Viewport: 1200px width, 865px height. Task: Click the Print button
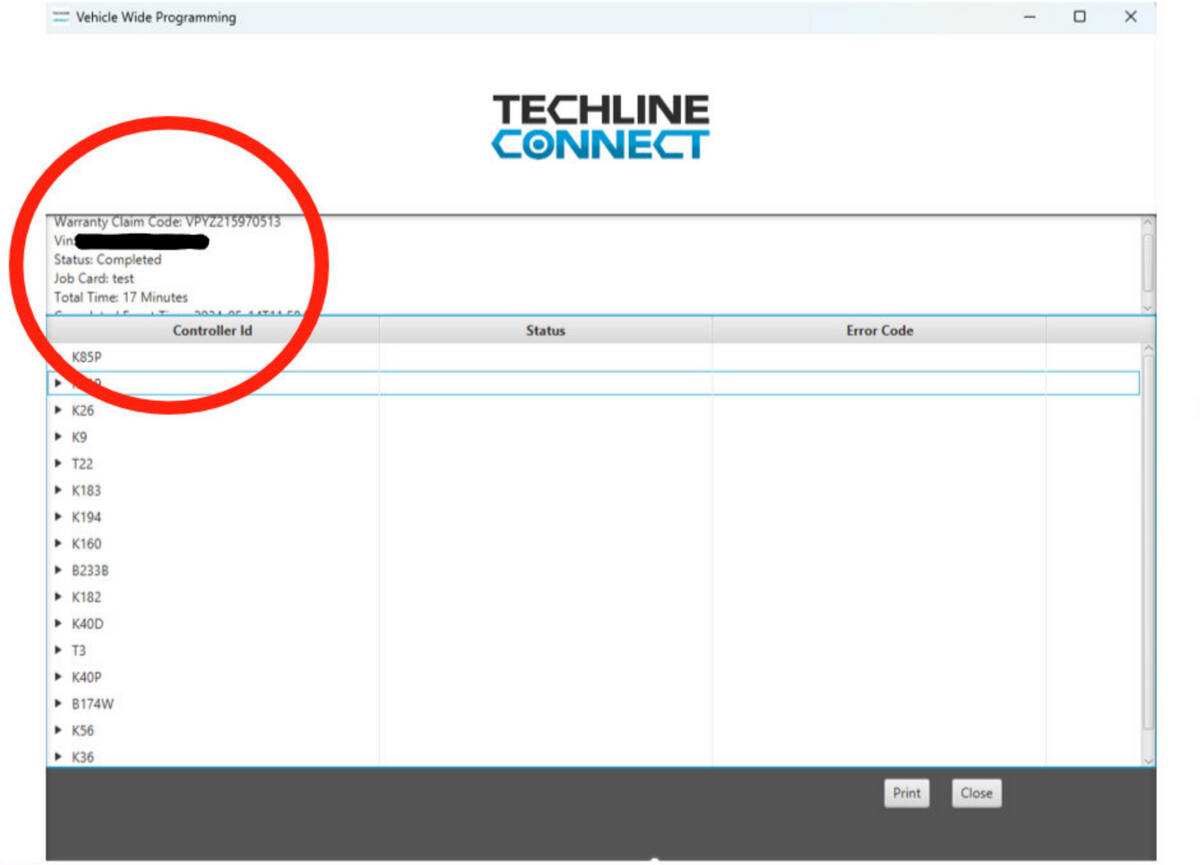(x=906, y=793)
